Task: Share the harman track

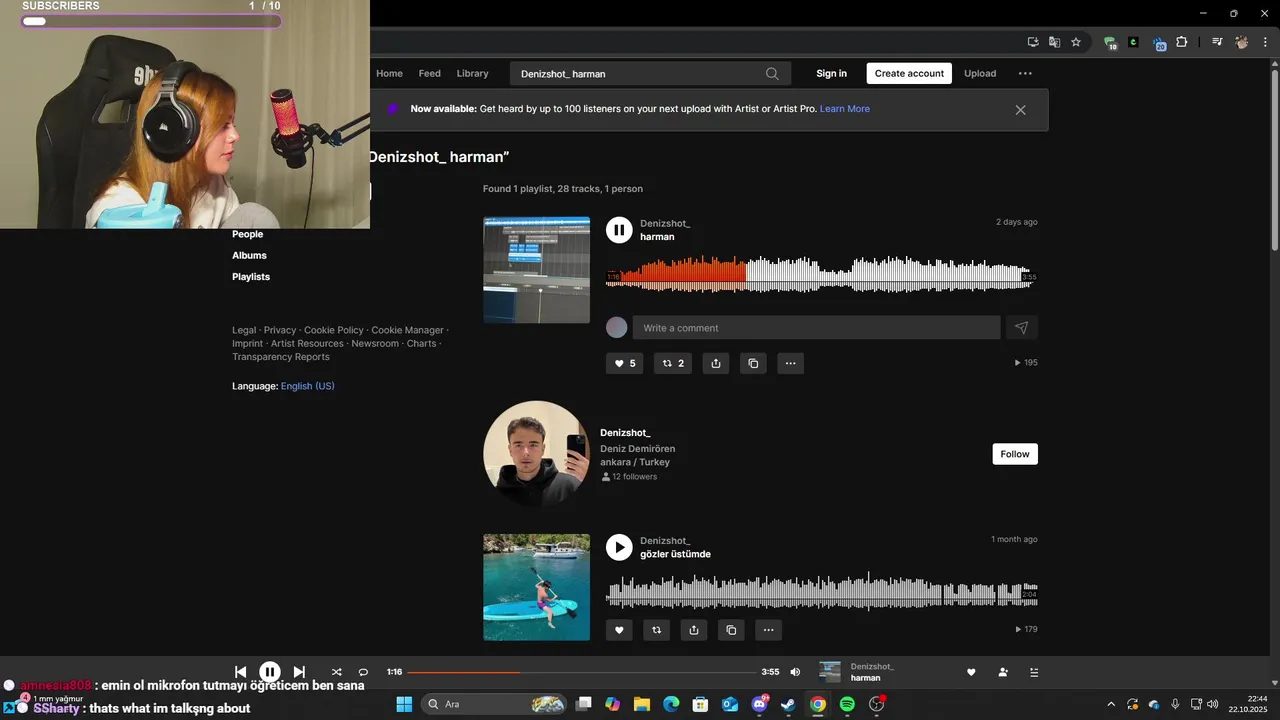Action: pos(716,363)
